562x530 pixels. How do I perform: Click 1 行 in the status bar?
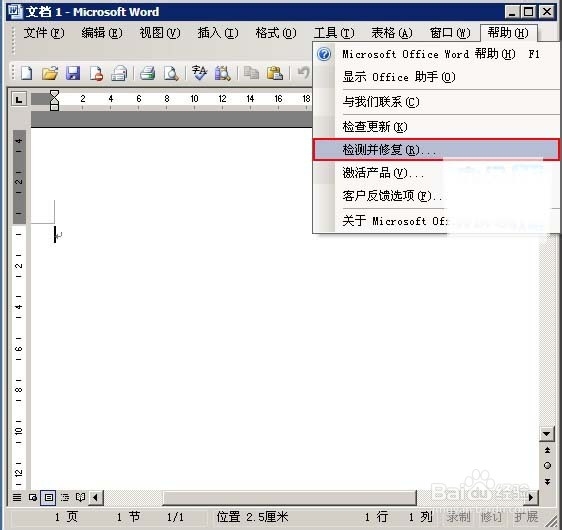point(376,517)
